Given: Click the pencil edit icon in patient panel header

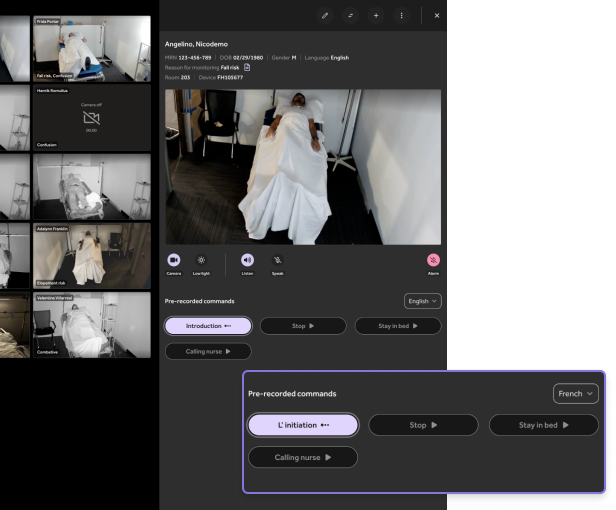Looking at the screenshot, I should [325, 16].
